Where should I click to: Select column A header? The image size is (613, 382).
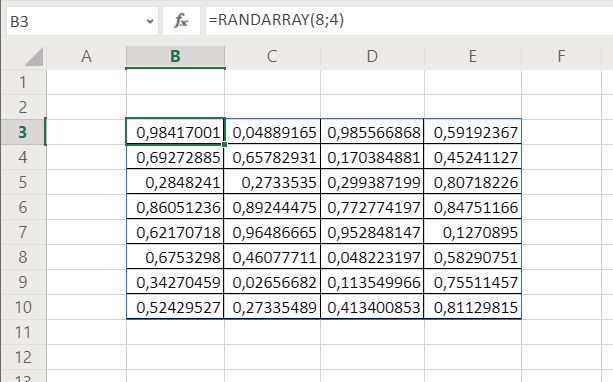point(86,57)
